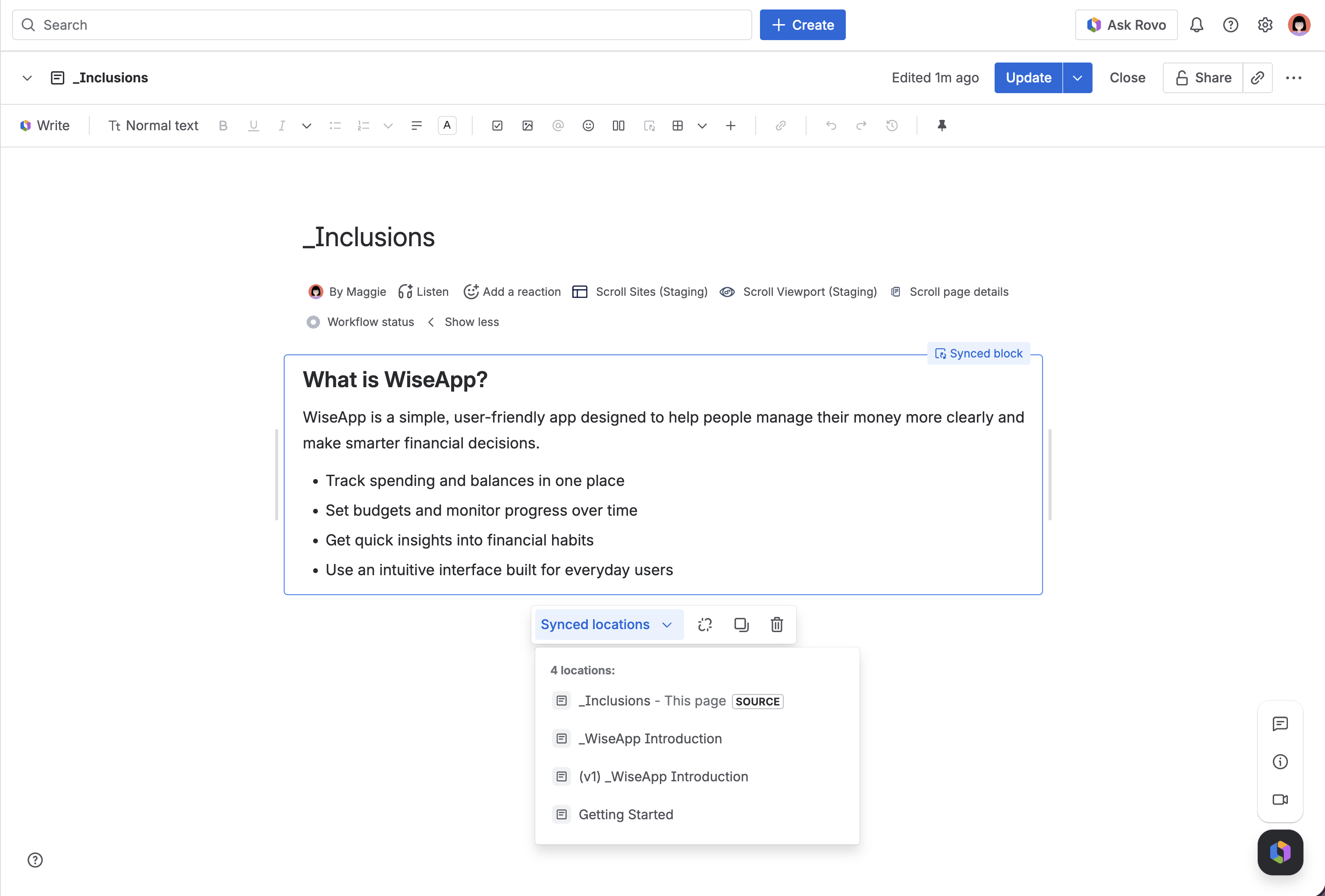The height and width of the screenshot is (896, 1325).
Task: Click Write with AI
Action: [45, 125]
